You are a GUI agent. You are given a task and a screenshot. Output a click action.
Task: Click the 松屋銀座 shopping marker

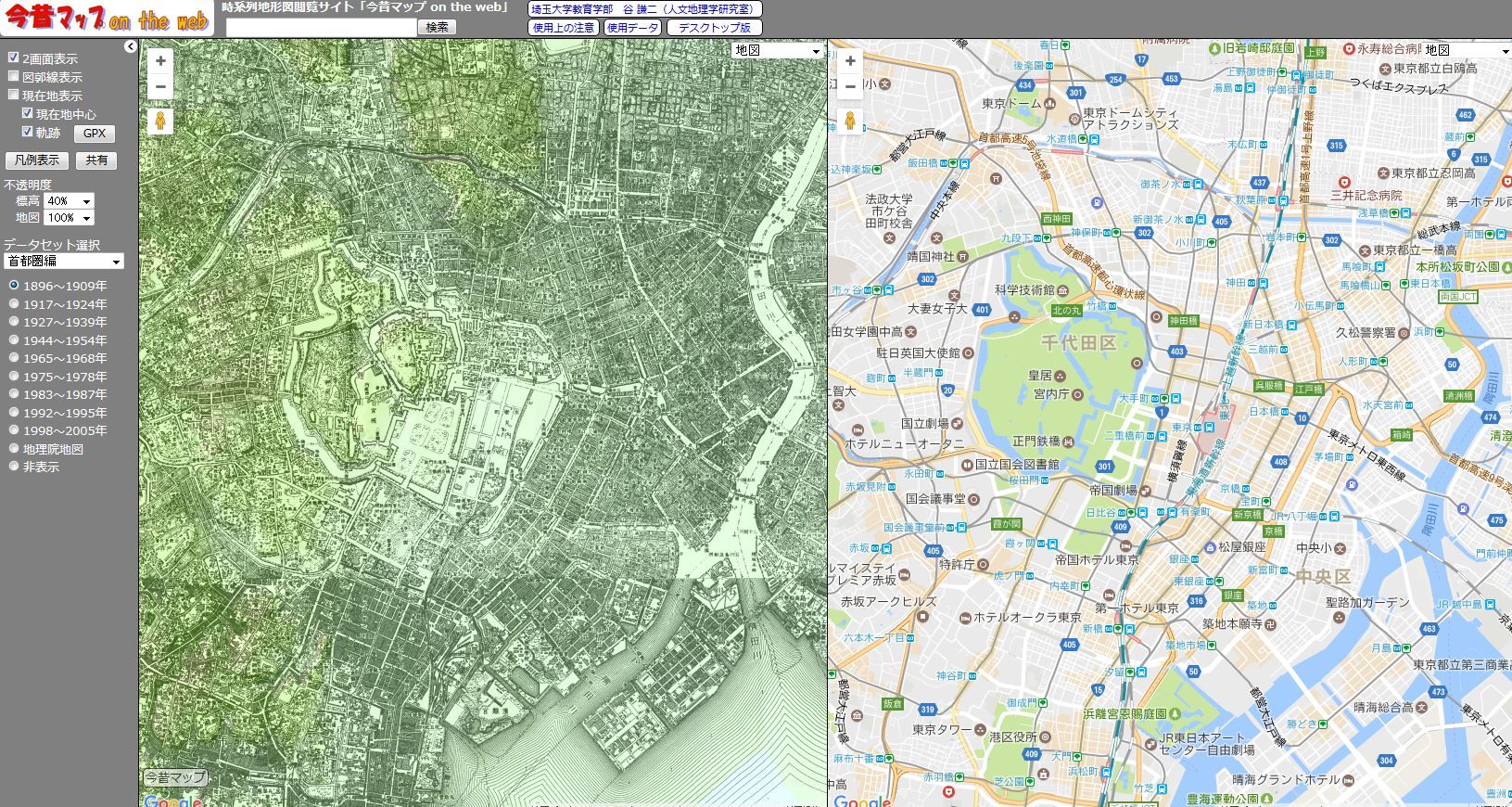[1211, 547]
